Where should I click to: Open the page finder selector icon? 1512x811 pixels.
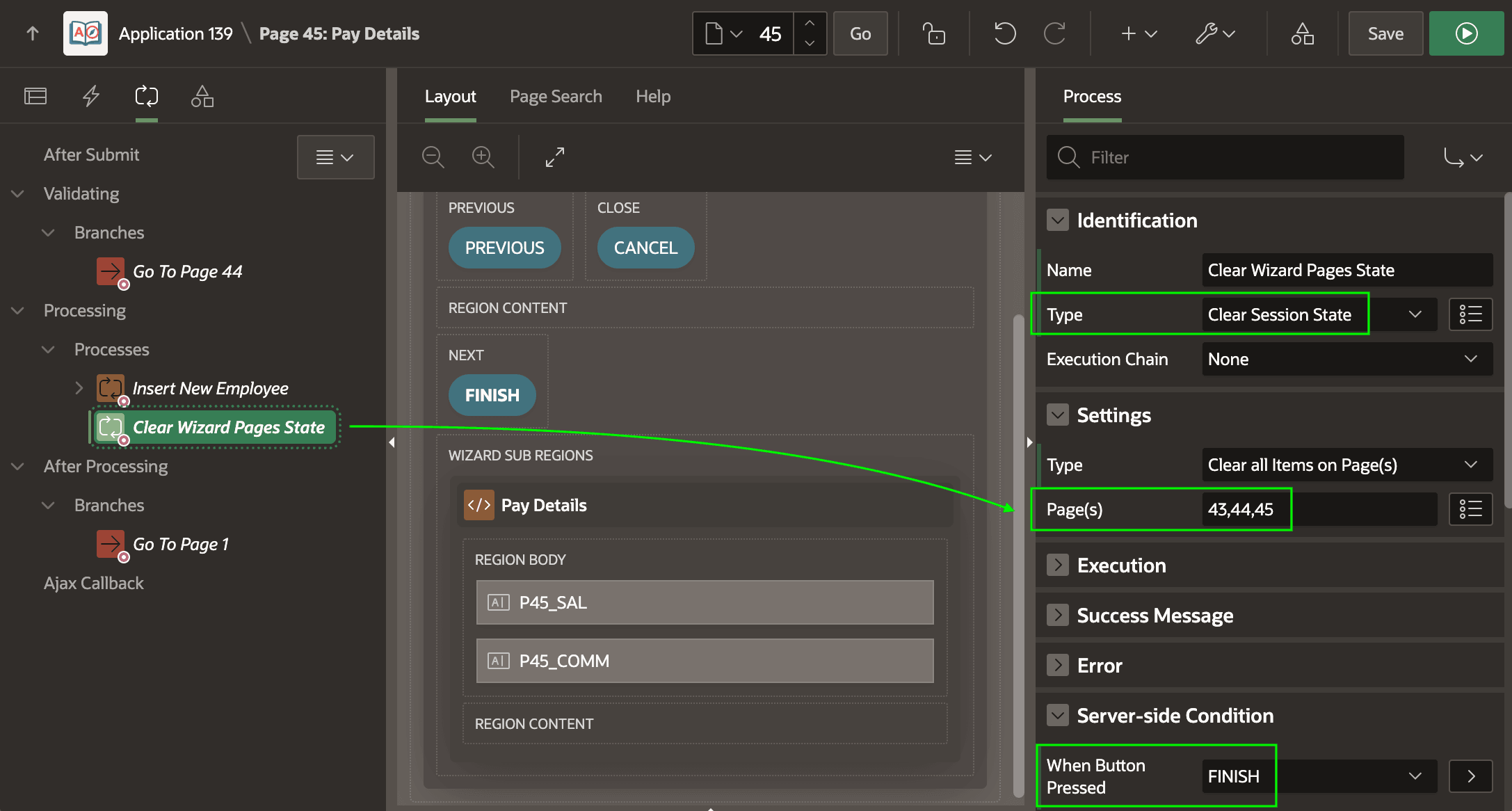coord(723,33)
